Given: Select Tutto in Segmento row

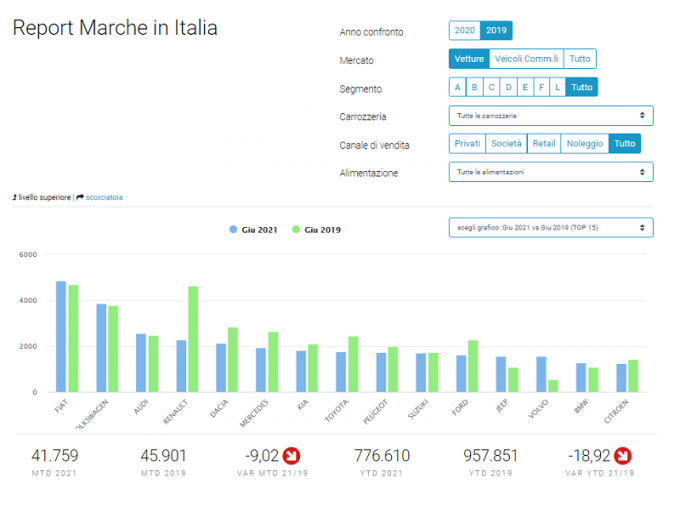Looking at the screenshot, I should [x=582, y=87].
